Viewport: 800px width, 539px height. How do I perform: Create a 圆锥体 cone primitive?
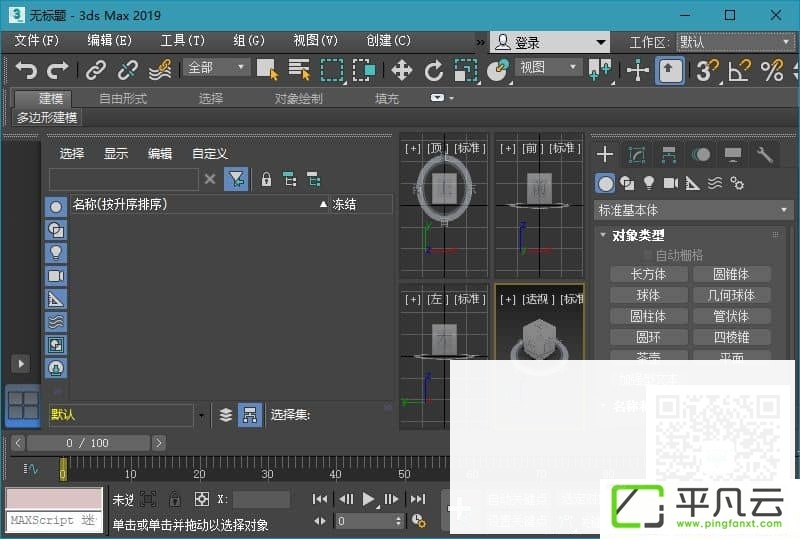pos(731,274)
